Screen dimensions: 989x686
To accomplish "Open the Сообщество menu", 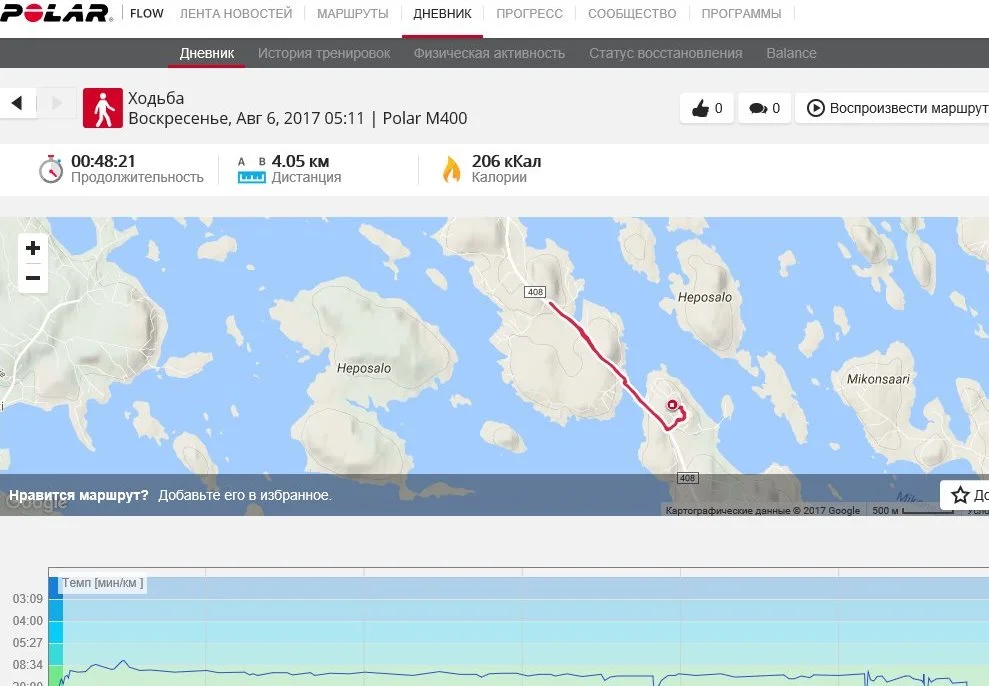I will pyautogui.click(x=632, y=13).
